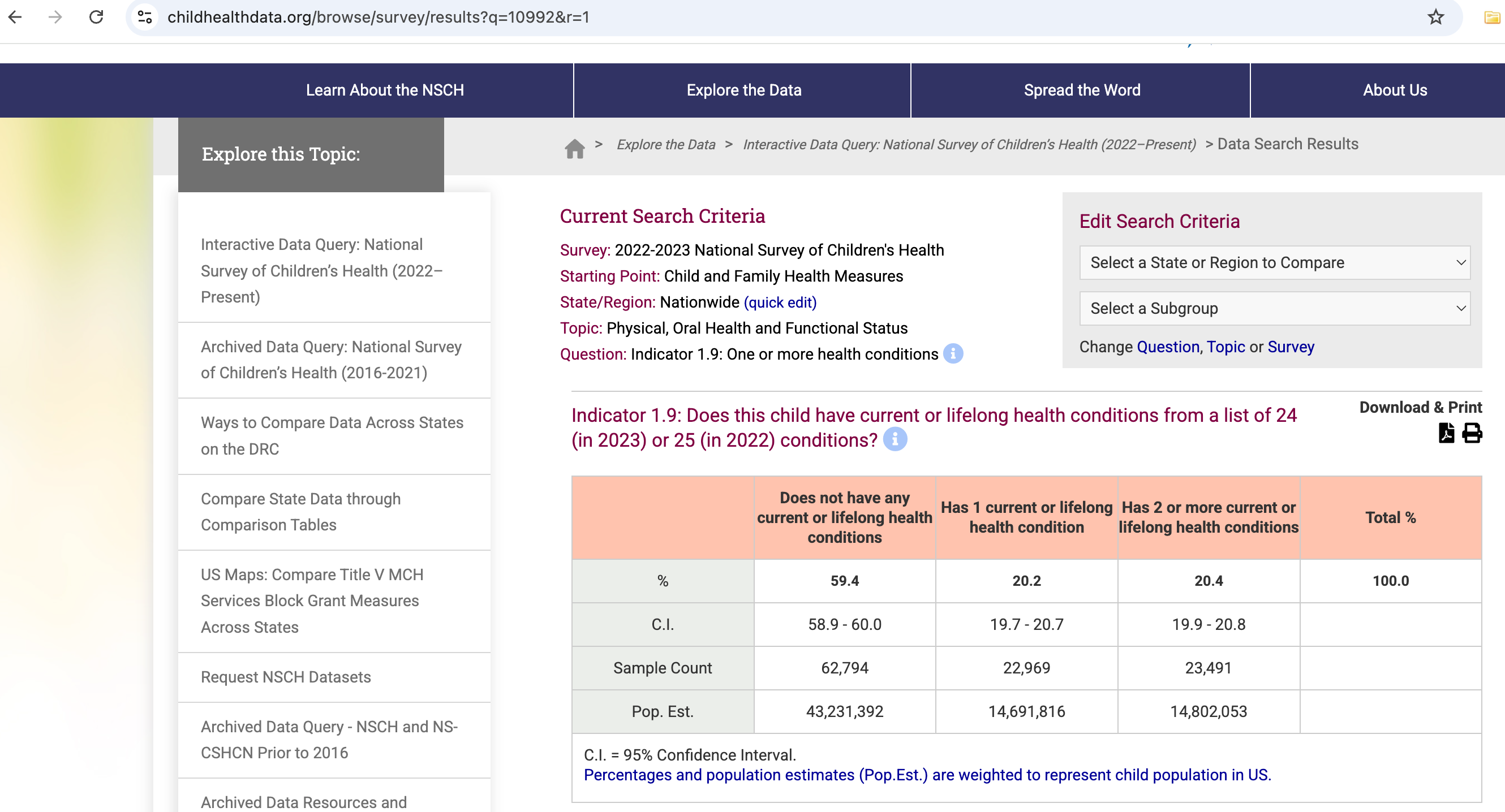Click table cell value 20.2
This screenshot has height=812, width=1505.
[x=1026, y=581]
